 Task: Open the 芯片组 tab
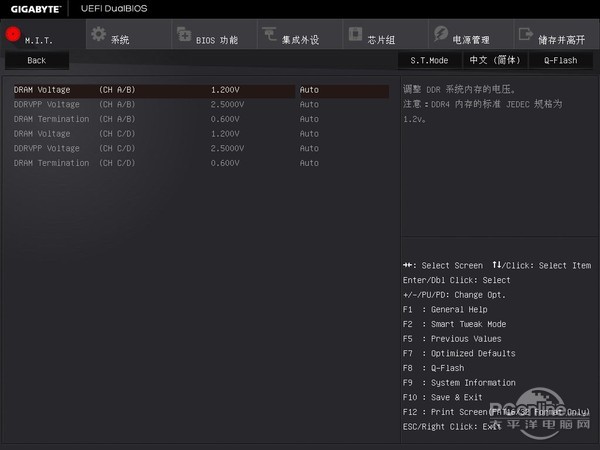(385, 34)
